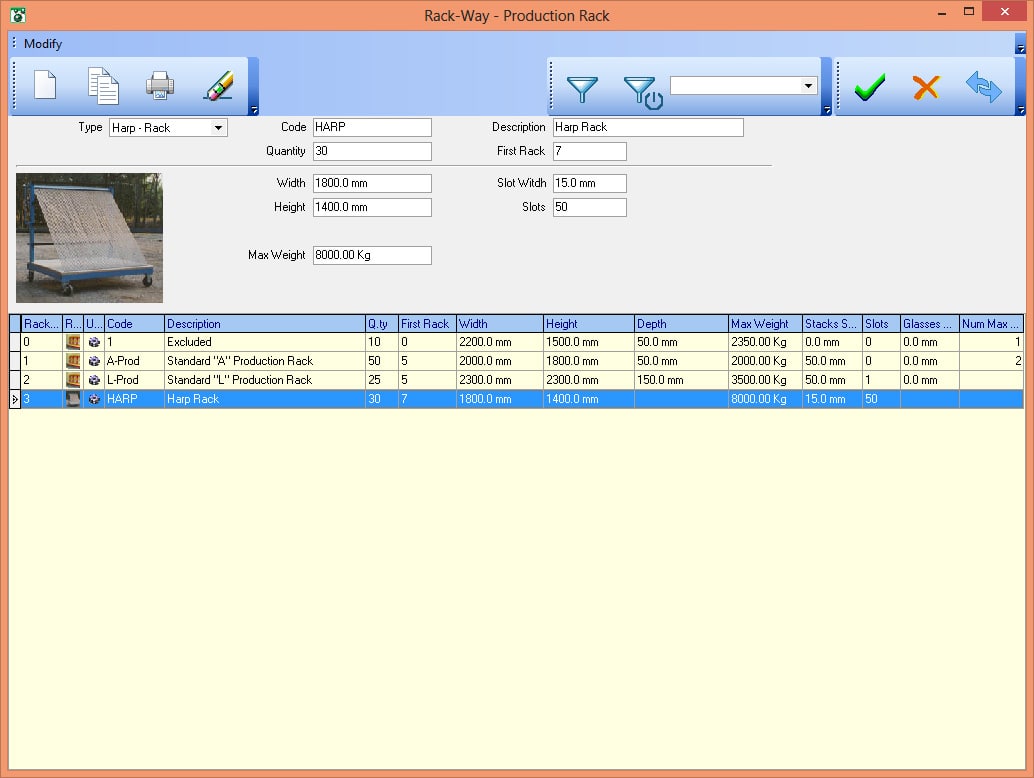1034x778 pixels.
Task: Open the Type dropdown showing Harp - Rack
Action: (218, 128)
